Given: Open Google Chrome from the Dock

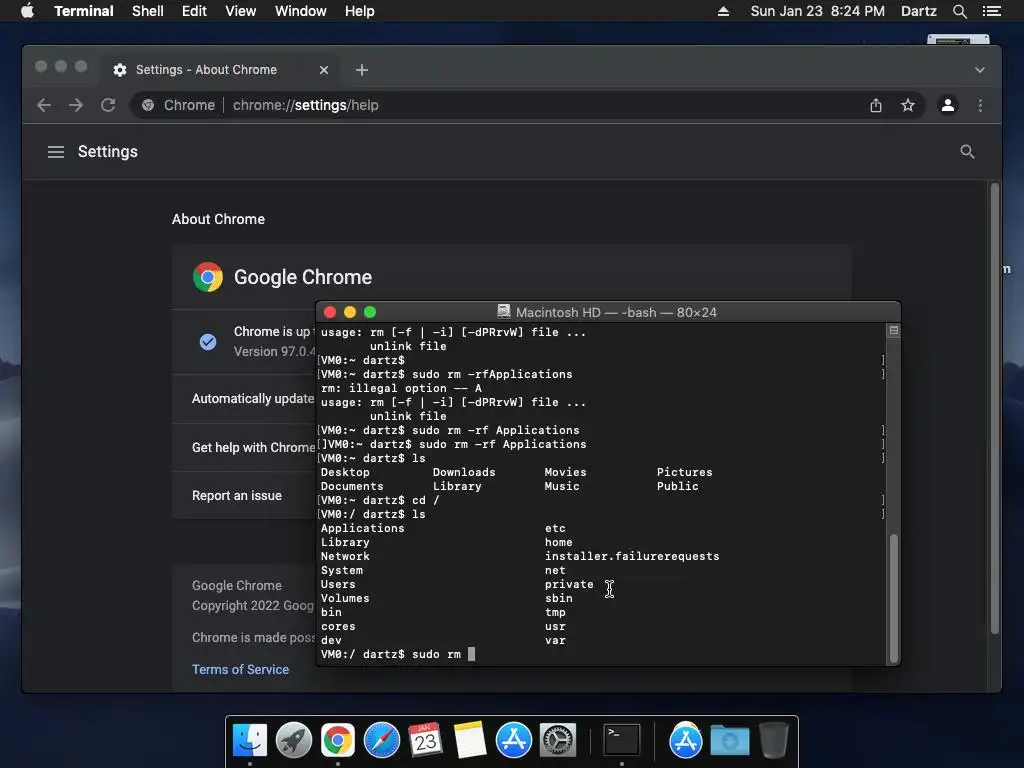Looking at the screenshot, I should 338,741.
